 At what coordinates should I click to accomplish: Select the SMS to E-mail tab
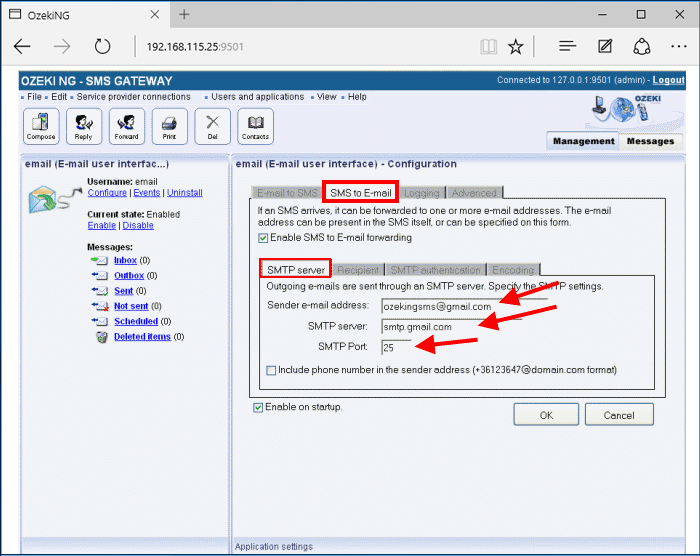coord(361,193)
